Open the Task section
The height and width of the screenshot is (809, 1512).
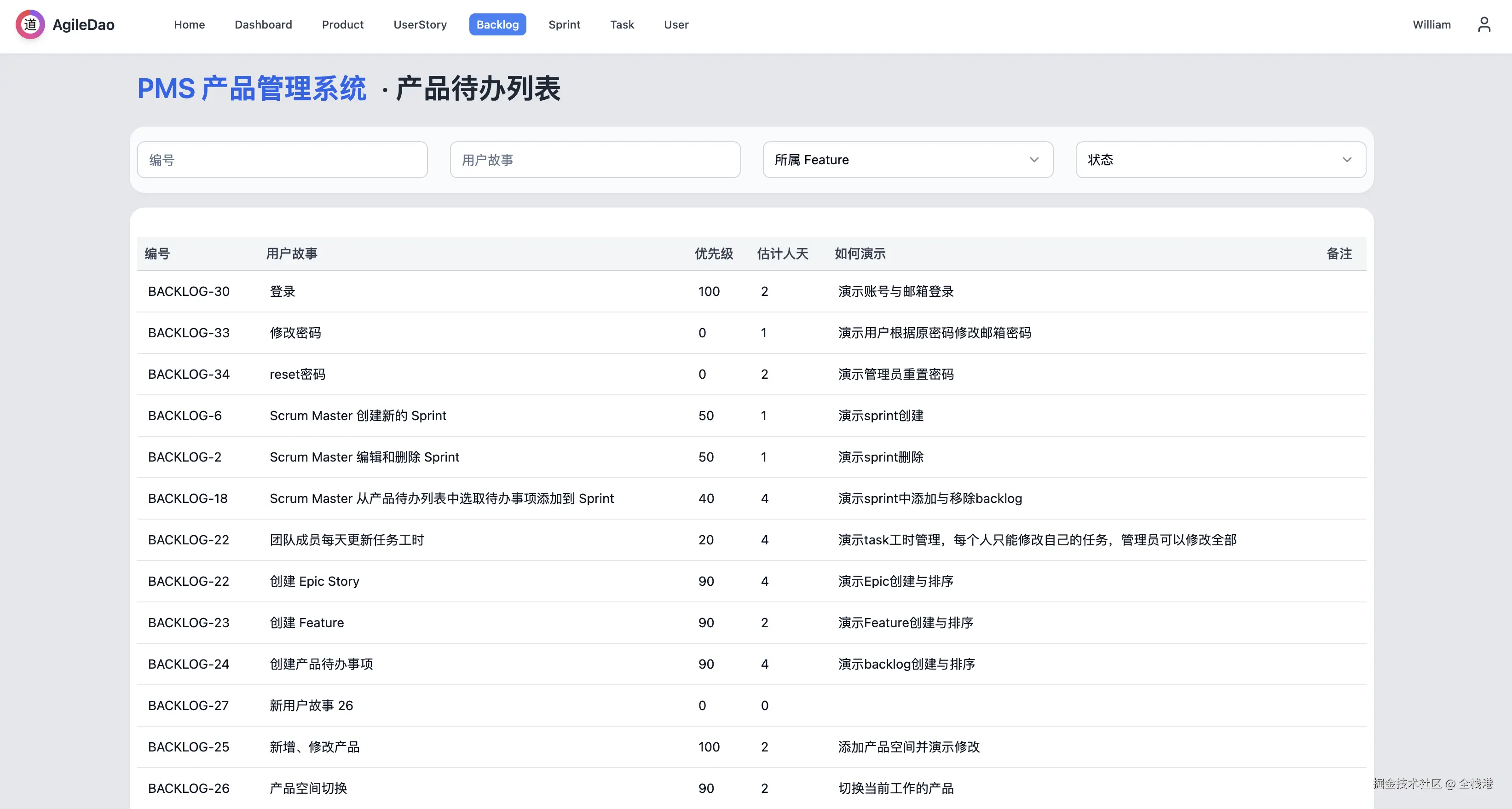(622, 24)
